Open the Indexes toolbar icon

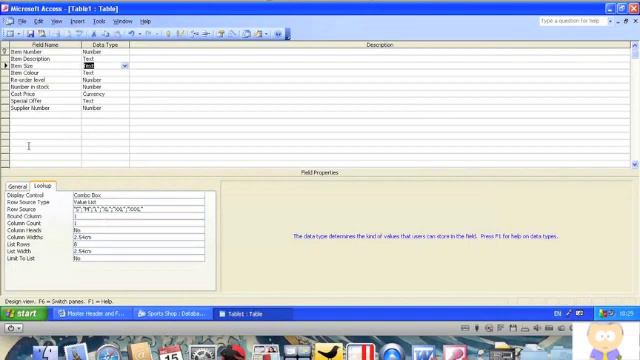[180, 34]
